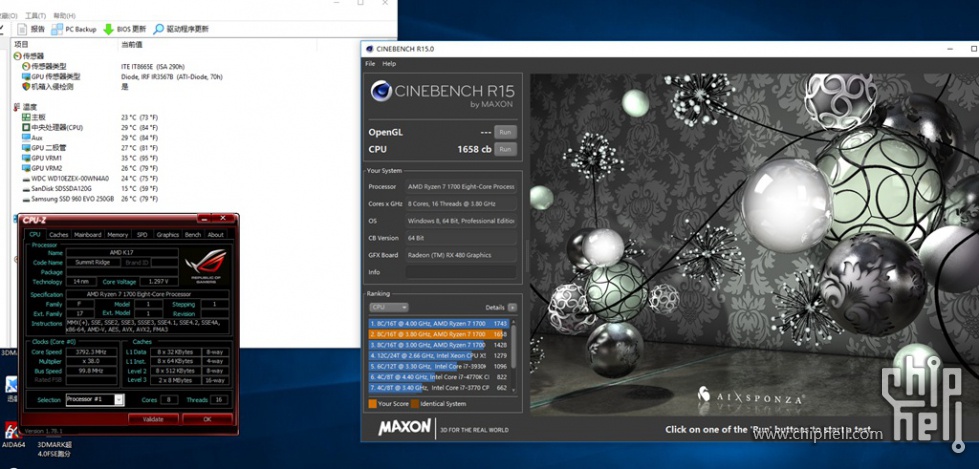
Task: Click the Info input field in Your System
Action: click(x=461, y=272)
